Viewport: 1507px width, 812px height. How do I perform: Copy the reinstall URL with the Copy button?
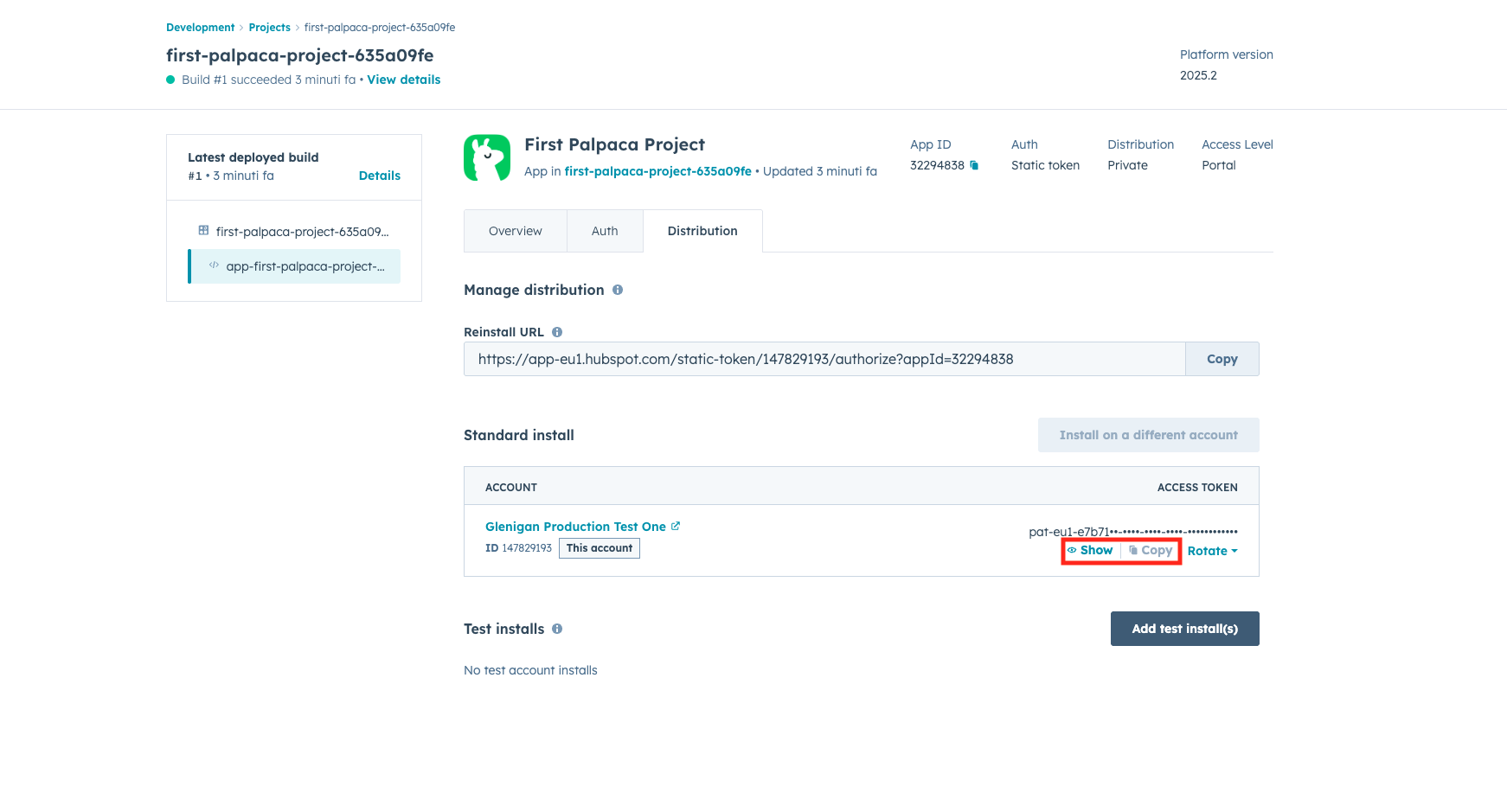(x=1222, y=358)
